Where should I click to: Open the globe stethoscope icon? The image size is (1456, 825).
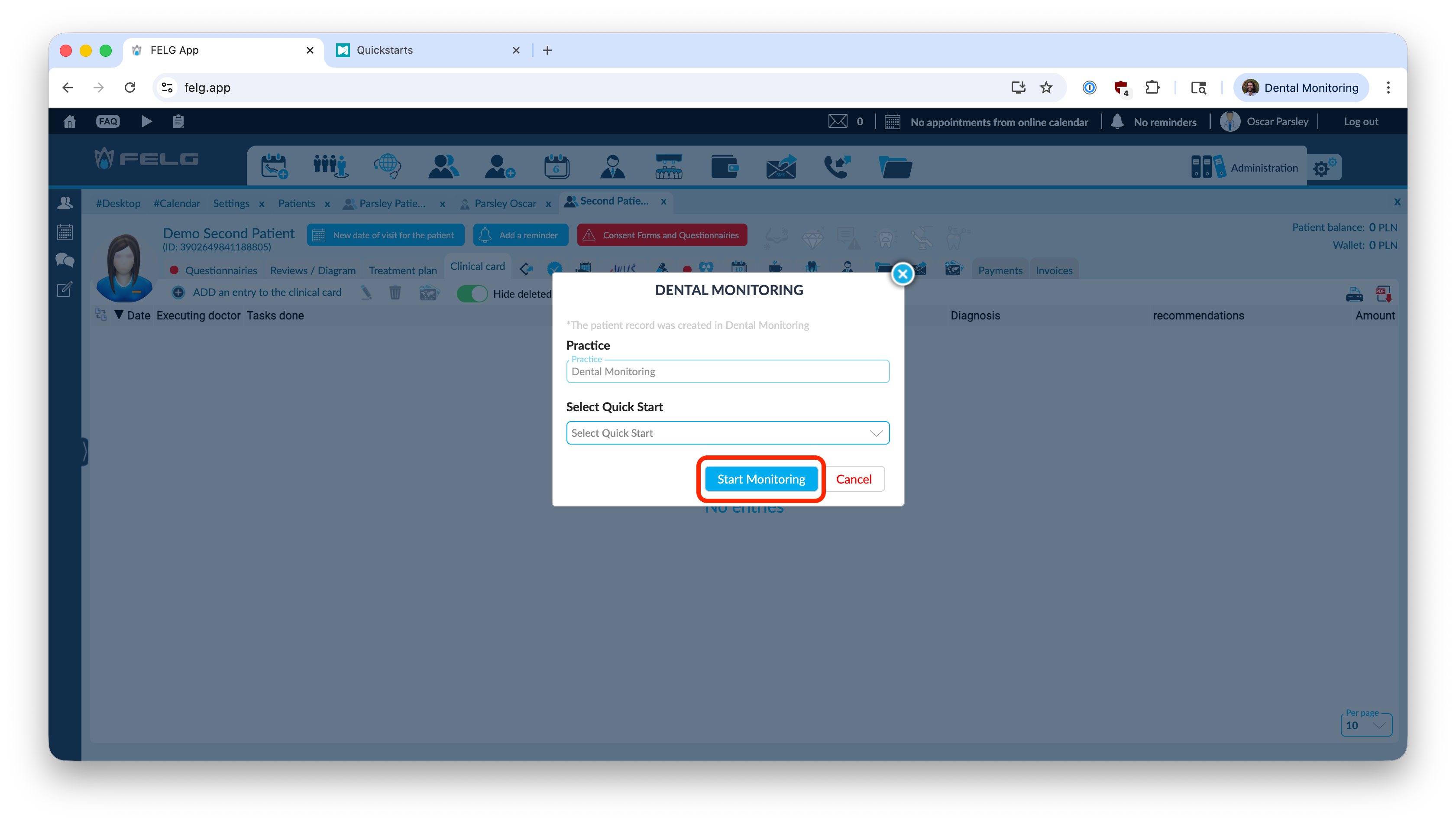click(x=387, y=166)
